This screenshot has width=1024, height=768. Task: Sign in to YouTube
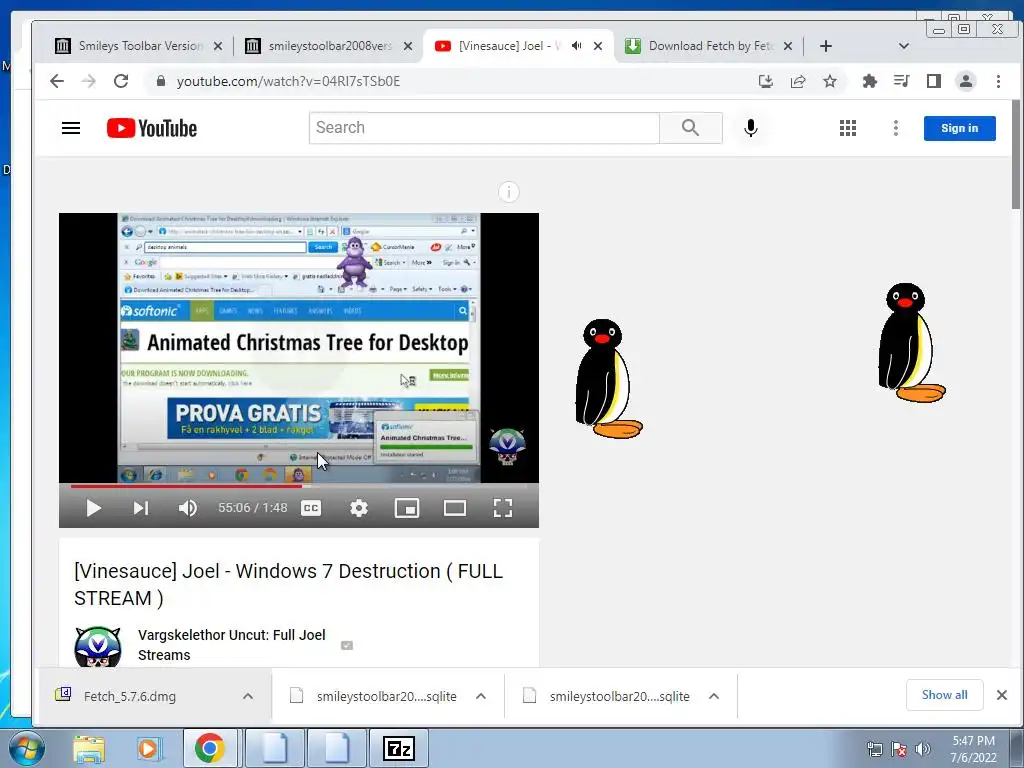click(x=959, y=128)
